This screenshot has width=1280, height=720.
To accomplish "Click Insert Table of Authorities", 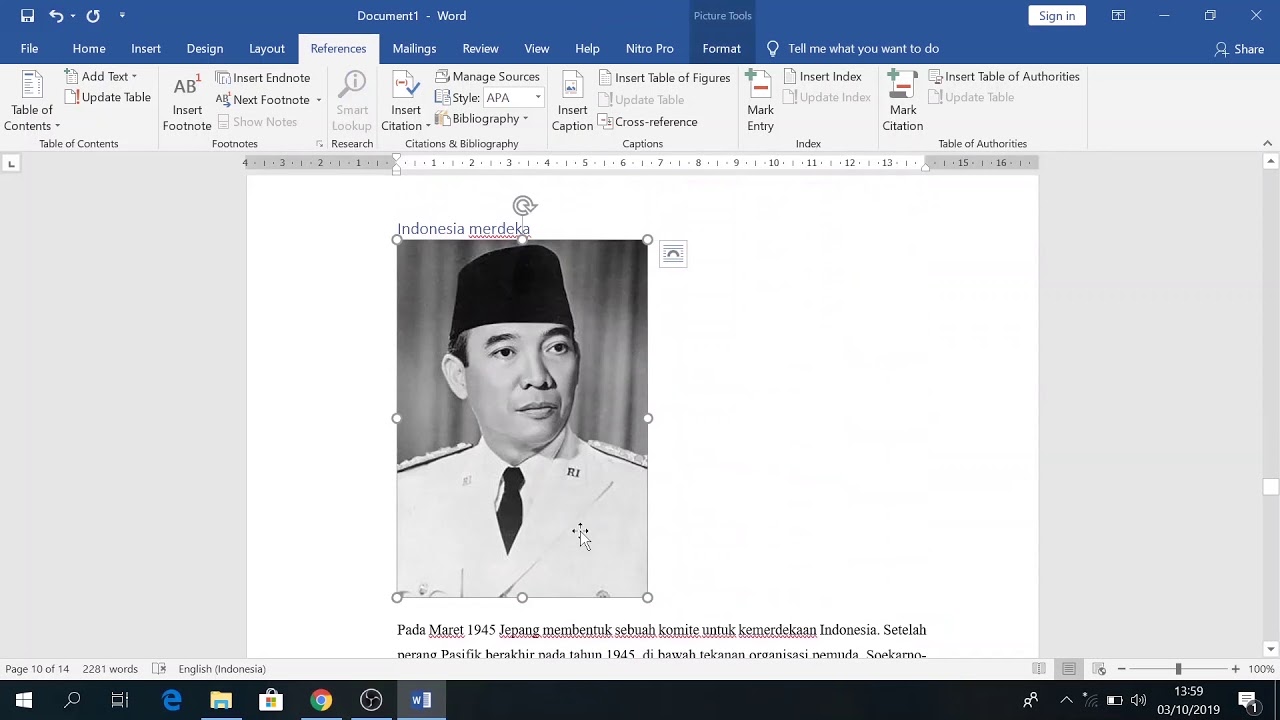I will (x=1004, y=77).
